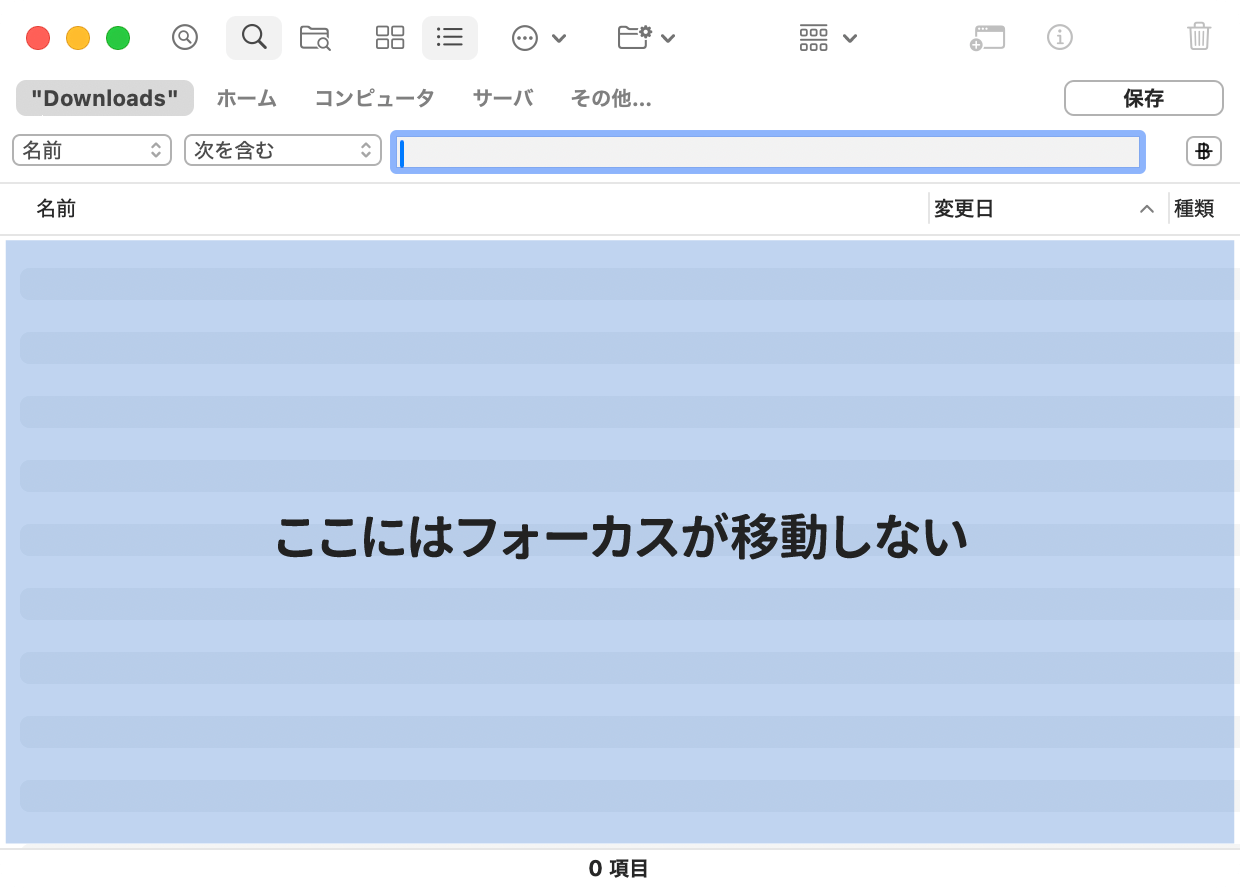Open the 次を含む condition dropdown
Screen dimensions: 1240x888
[x=282, y=151]
